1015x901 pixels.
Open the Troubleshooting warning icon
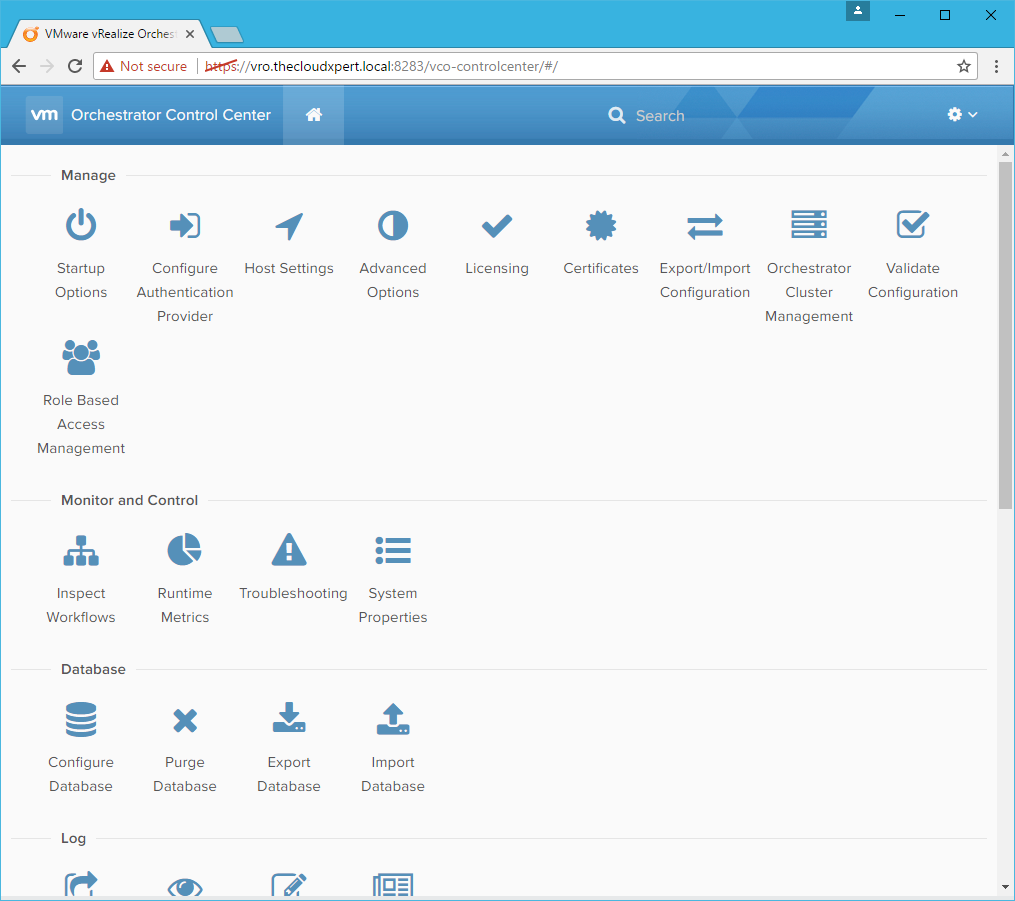tap(289, 551)
